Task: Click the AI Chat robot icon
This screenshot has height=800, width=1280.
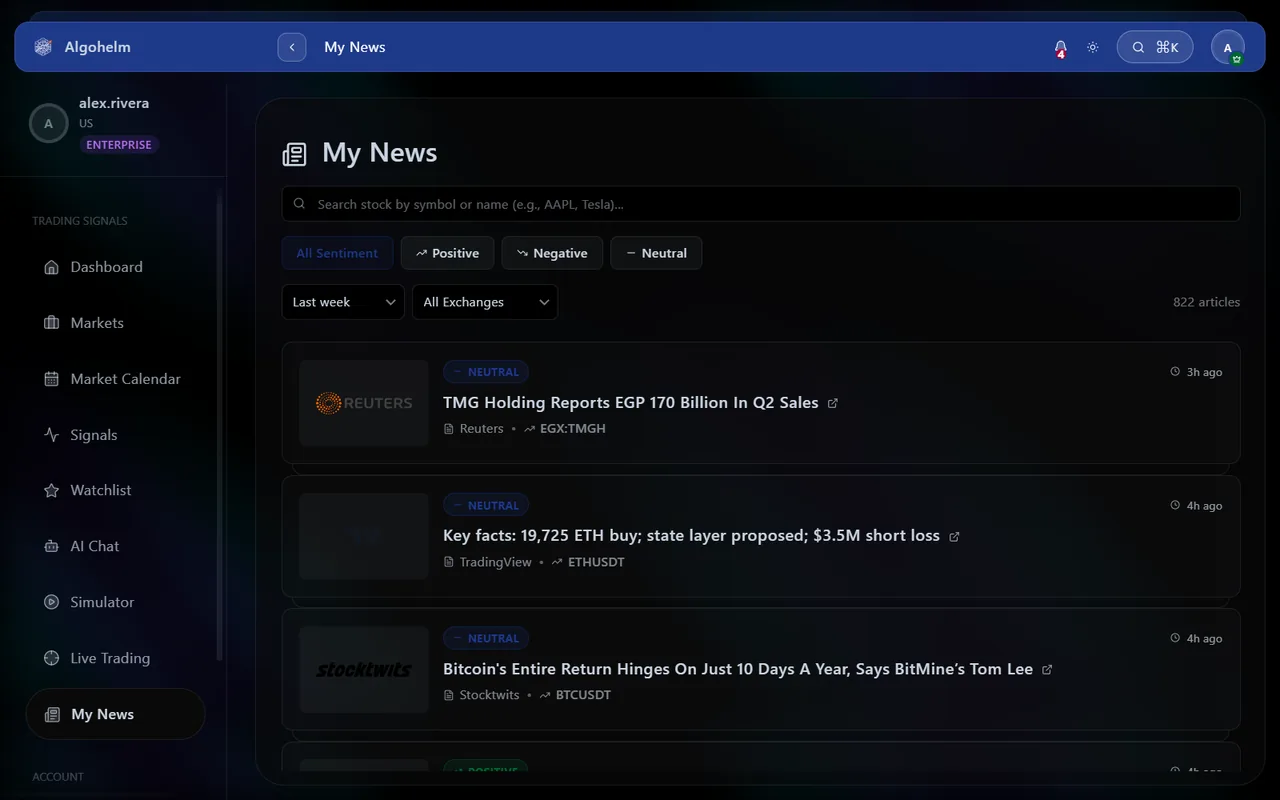Action: coord(52,546)
